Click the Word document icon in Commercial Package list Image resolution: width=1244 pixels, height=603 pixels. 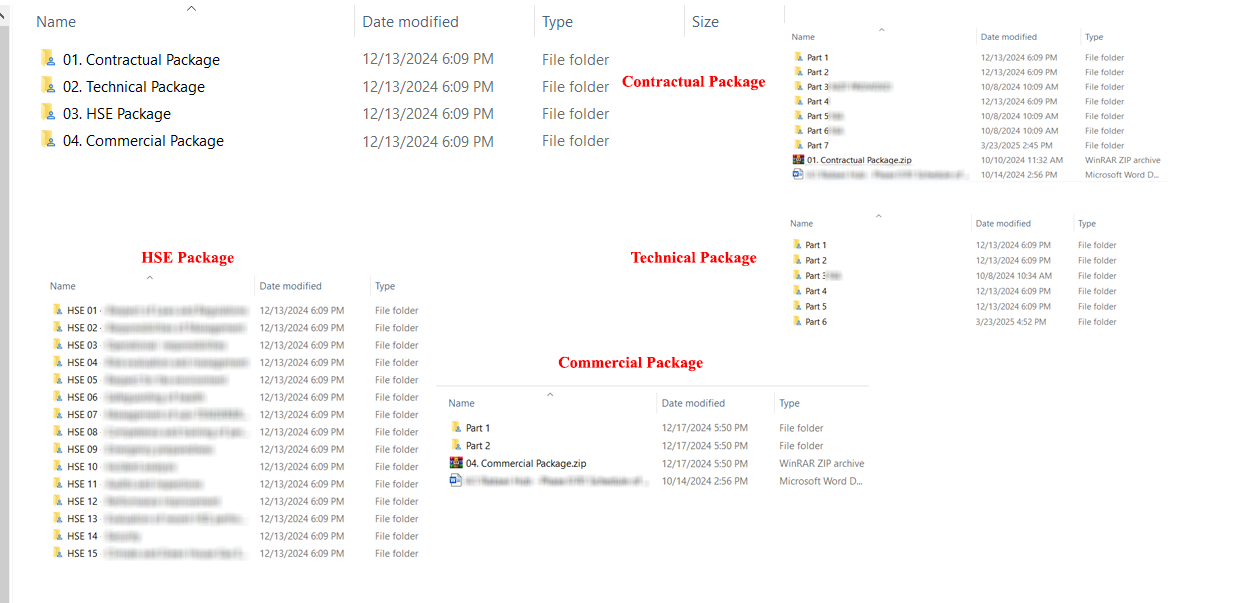click(456, 481)
